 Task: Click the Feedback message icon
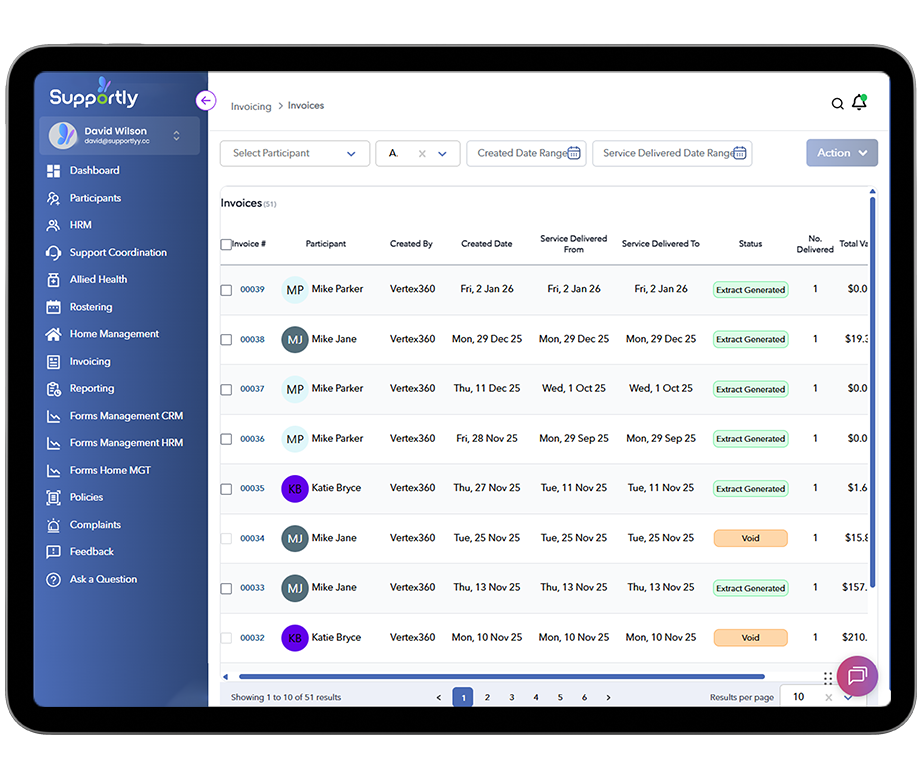click(x=54, y=552)
